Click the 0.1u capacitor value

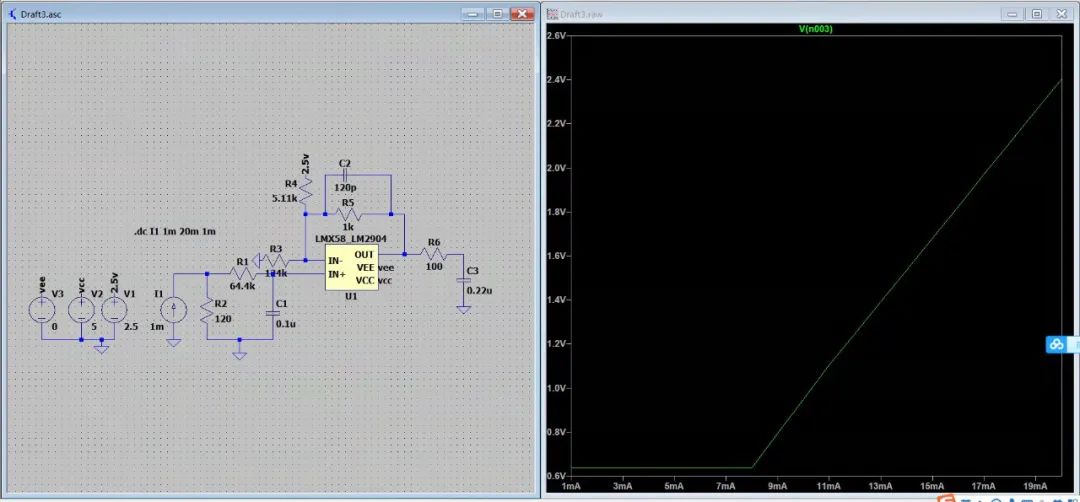[285, 324]
